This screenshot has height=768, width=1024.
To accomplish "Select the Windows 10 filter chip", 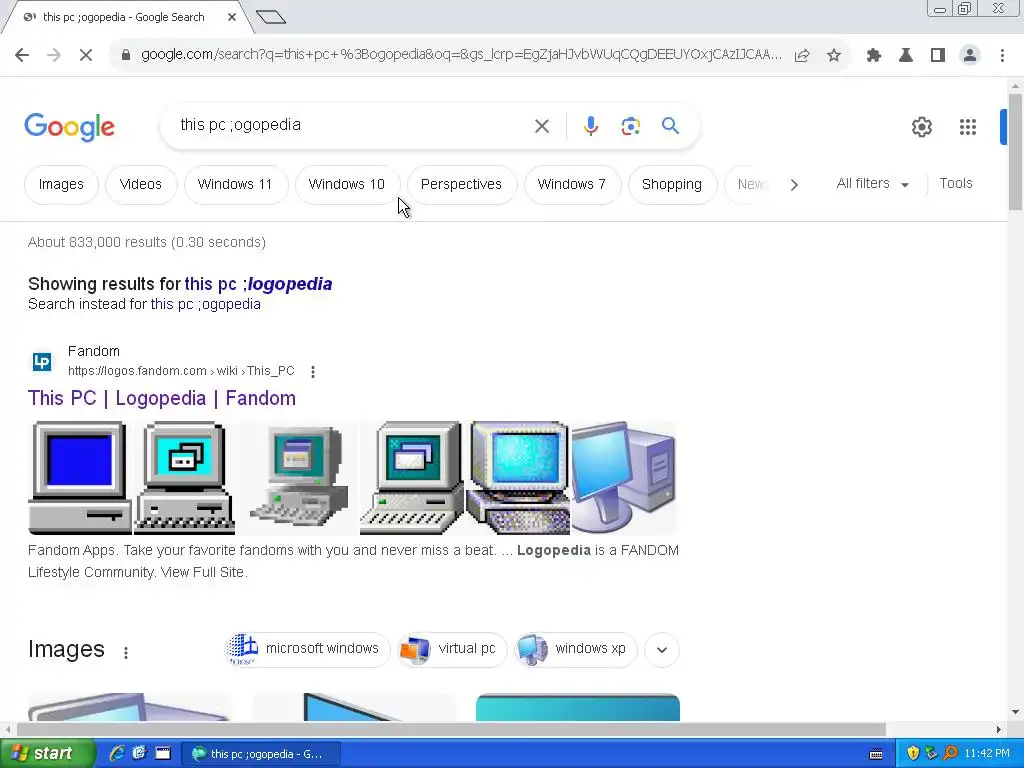I will tap(347, 185).
